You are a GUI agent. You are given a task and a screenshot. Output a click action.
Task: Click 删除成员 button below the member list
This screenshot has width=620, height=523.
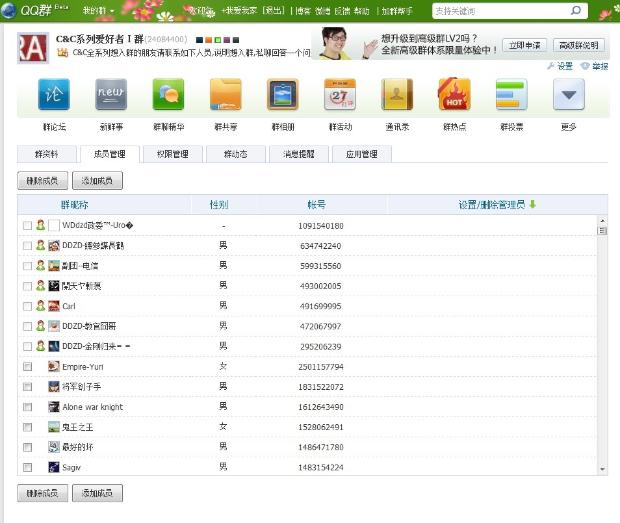(x=42, y=493)
